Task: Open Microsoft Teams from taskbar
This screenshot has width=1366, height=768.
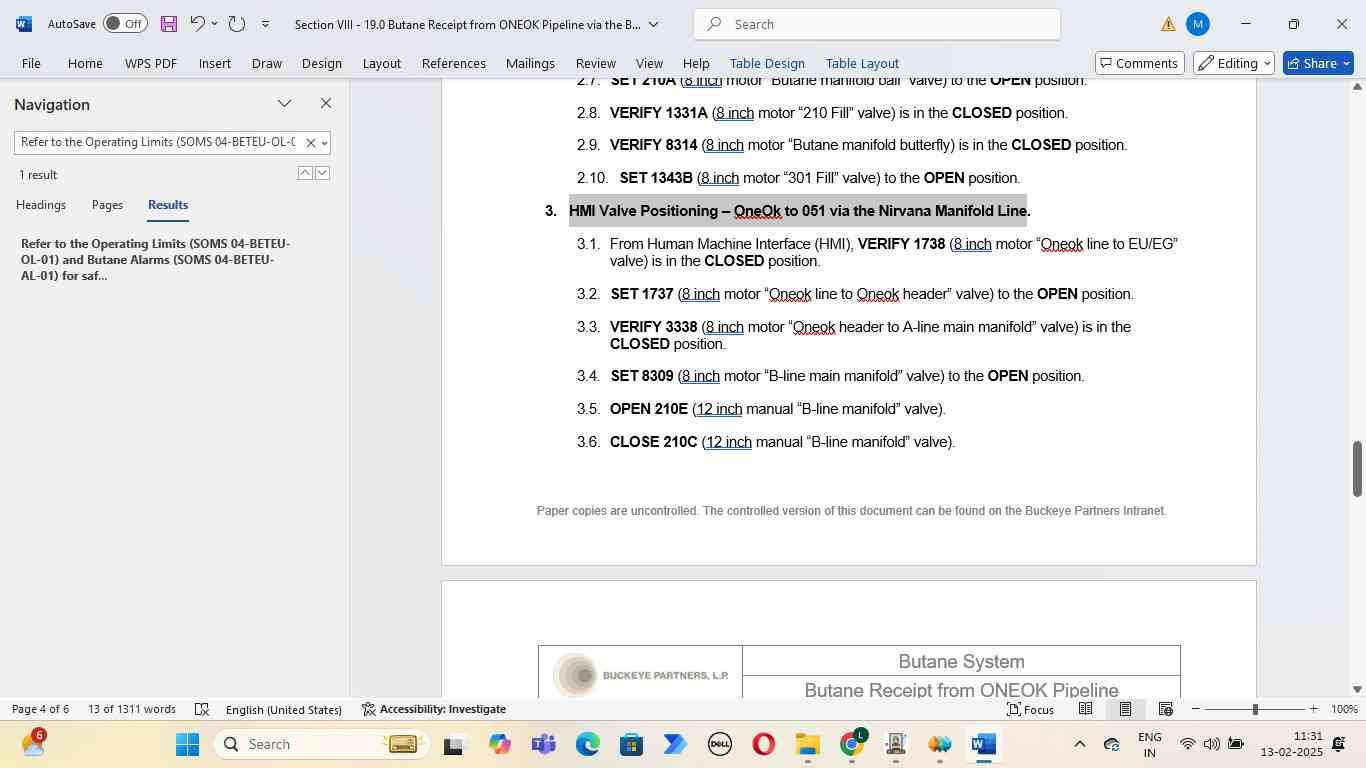Action: coord(544,744)
